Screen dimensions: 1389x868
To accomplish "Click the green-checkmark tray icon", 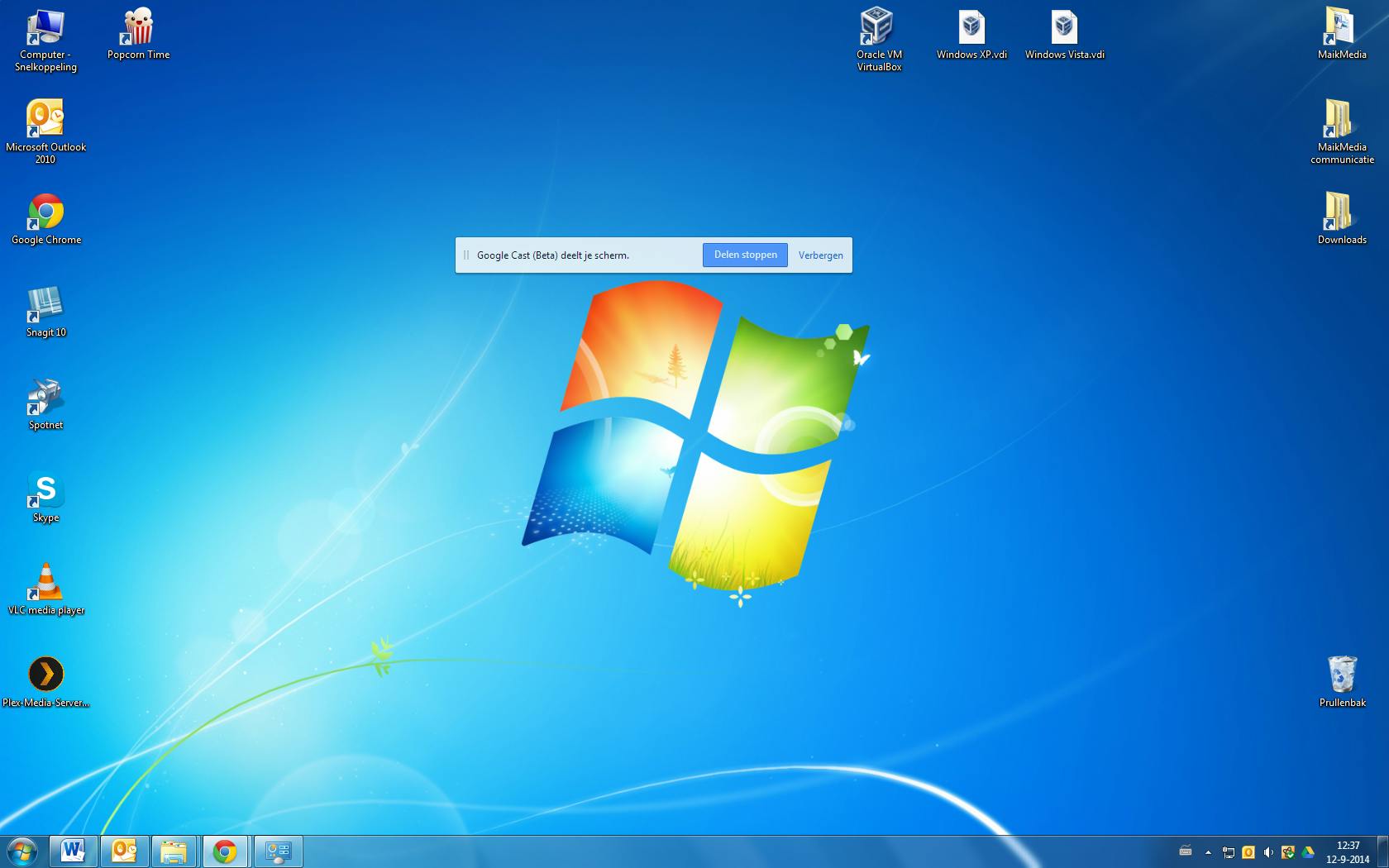I will [x=1288, y=852].
